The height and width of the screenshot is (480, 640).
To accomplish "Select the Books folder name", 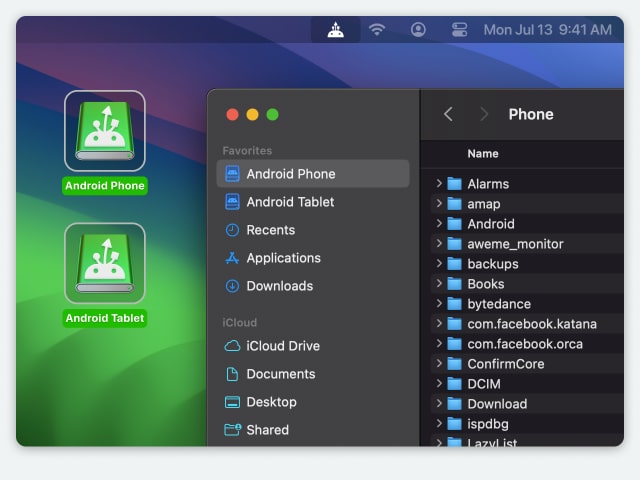I will [486, 284].
